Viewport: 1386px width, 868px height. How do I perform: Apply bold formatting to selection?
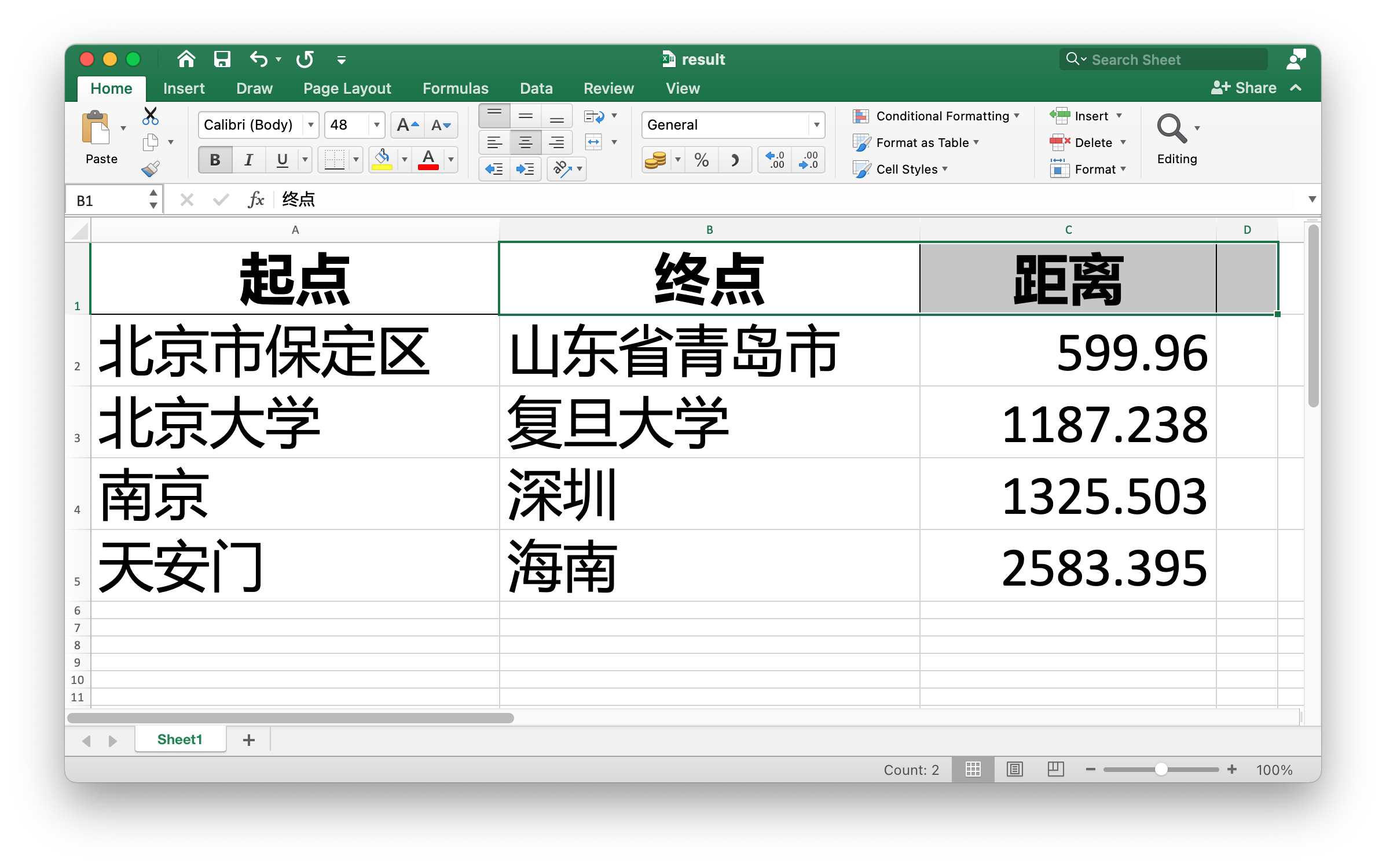[x=215, y=160]
